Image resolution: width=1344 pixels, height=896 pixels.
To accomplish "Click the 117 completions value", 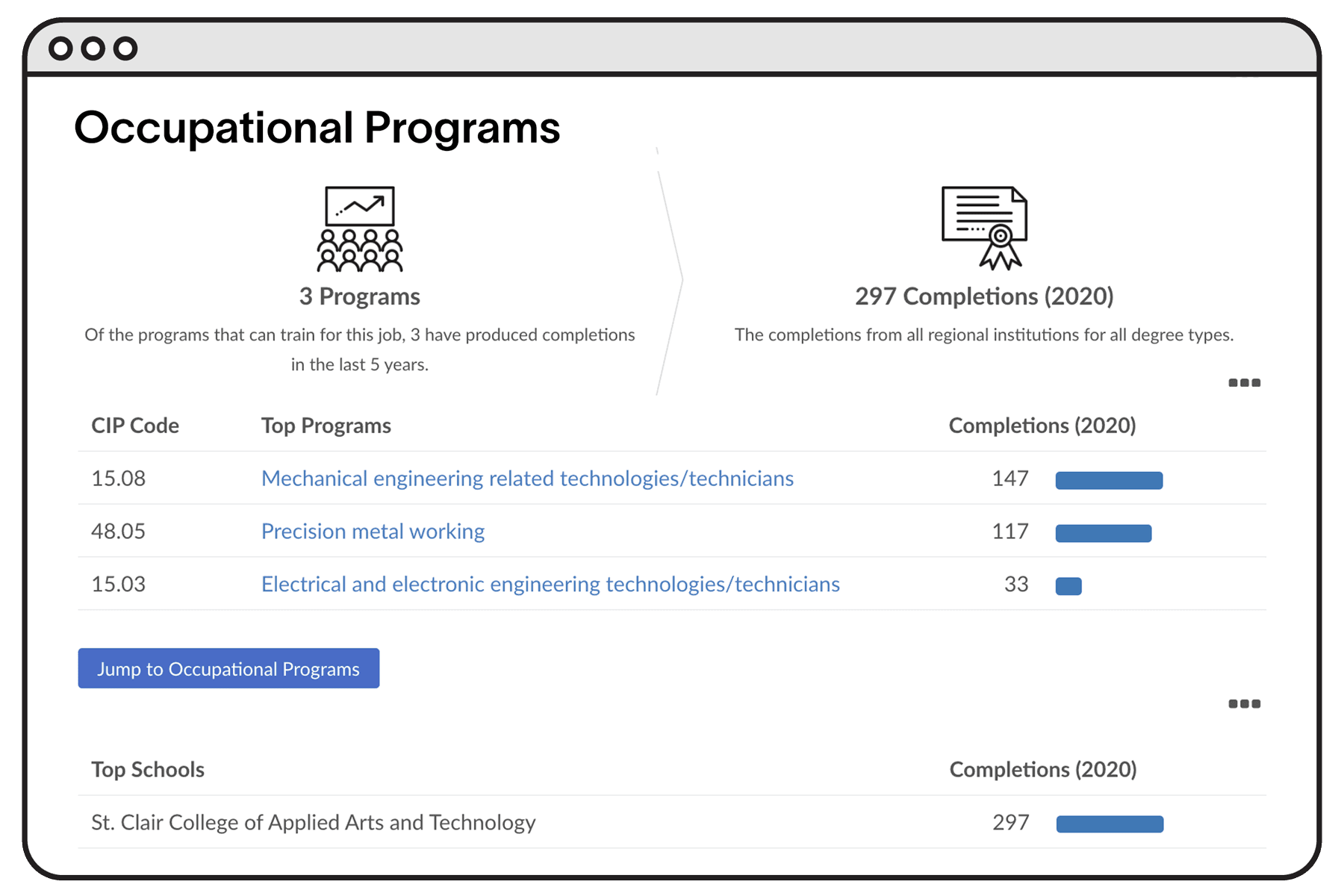I will coord(1010,532).
